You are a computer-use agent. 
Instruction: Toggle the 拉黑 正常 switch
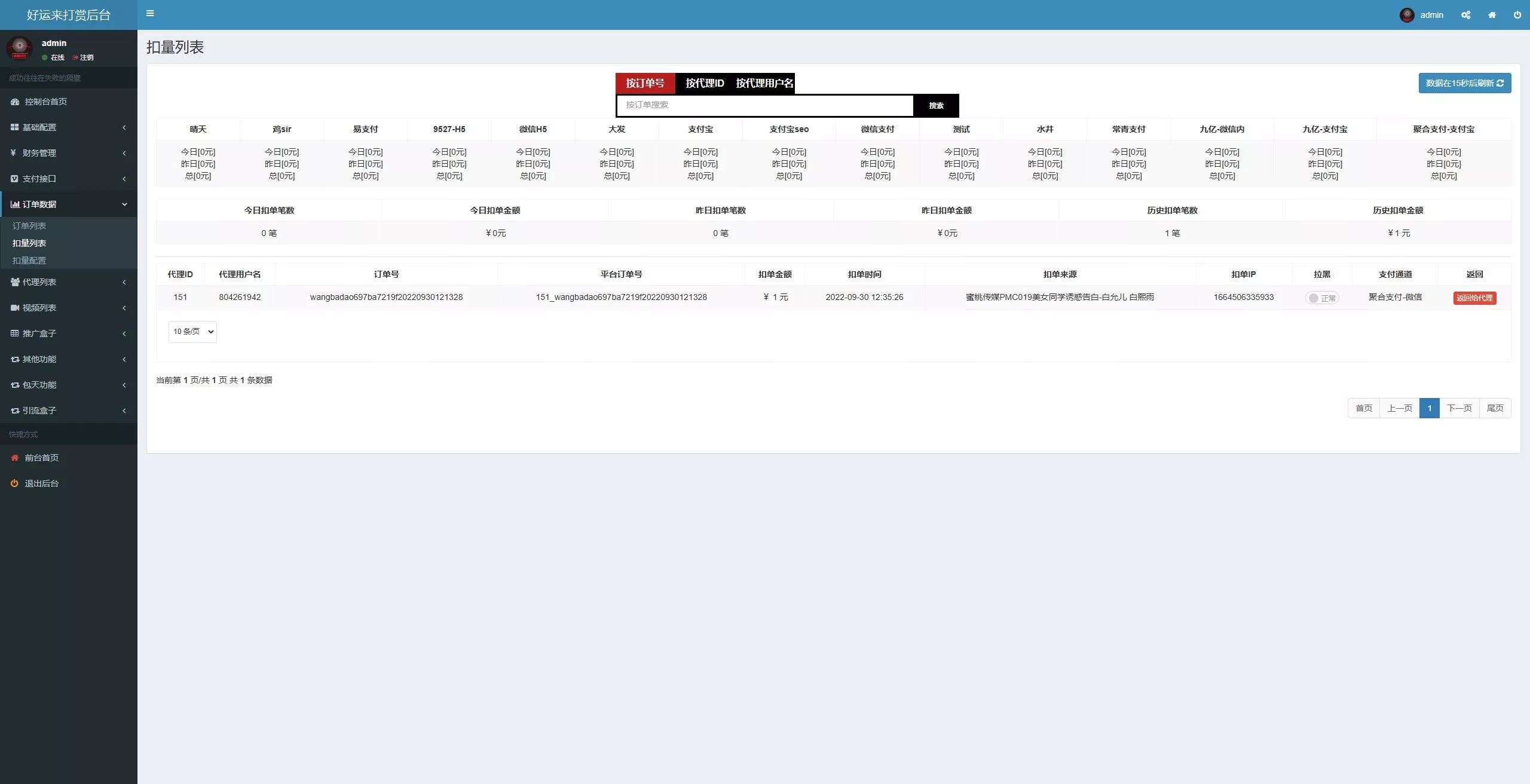(x=1321, y=298)
